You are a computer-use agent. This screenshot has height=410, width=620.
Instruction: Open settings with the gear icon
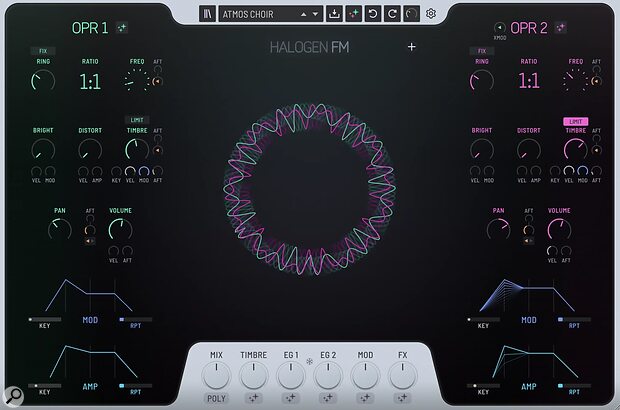pyautogui.click(x=431, y=14)
